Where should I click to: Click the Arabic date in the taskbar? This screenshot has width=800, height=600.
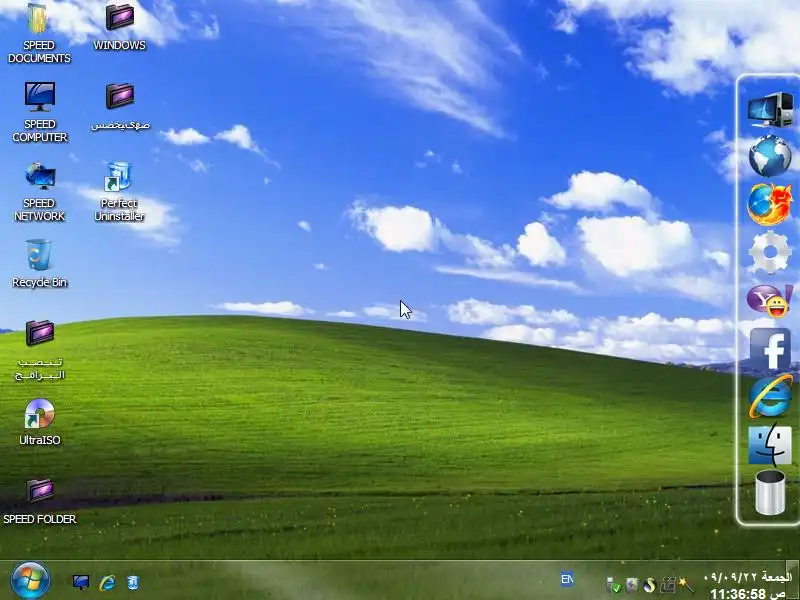point(747,578)
